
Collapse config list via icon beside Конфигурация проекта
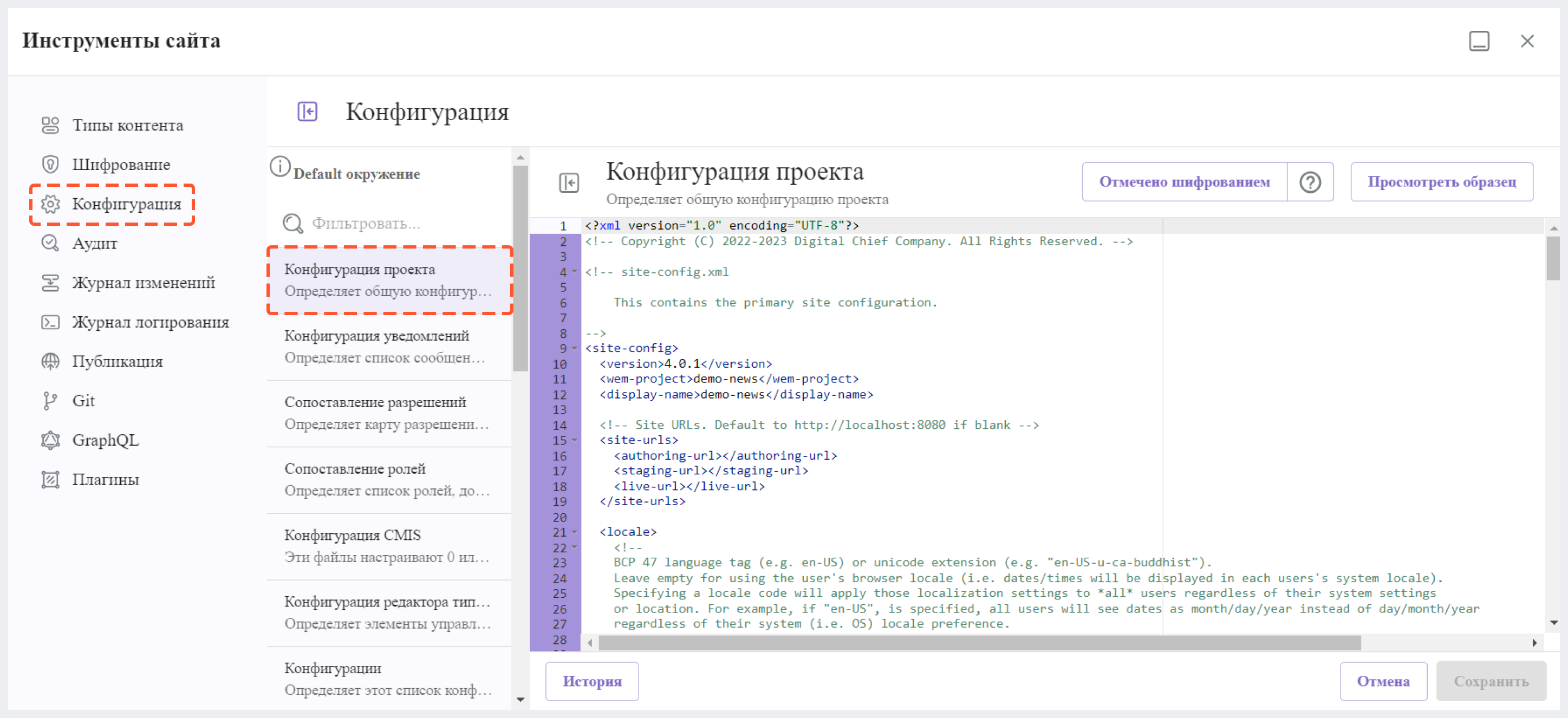(x=569, y=182)
